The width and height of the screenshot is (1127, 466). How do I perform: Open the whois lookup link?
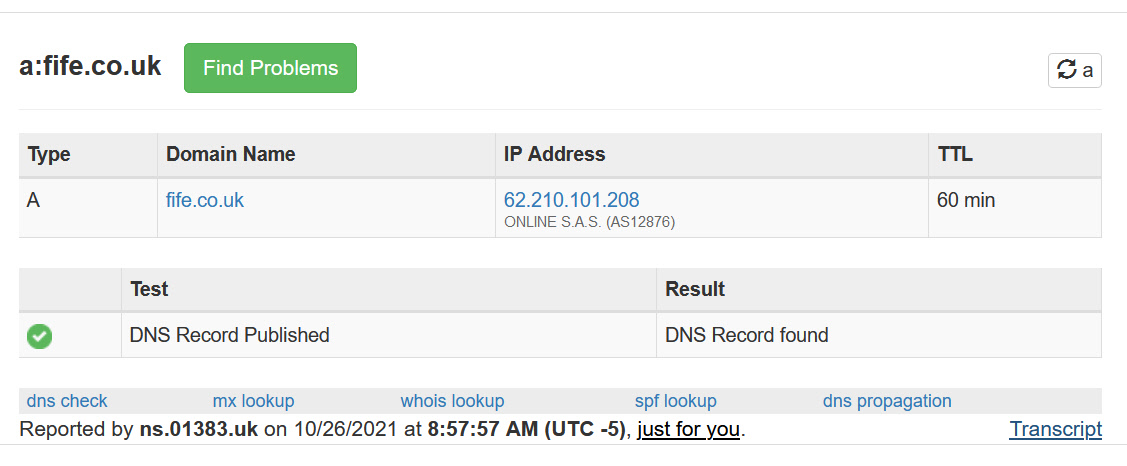[452, 401]
